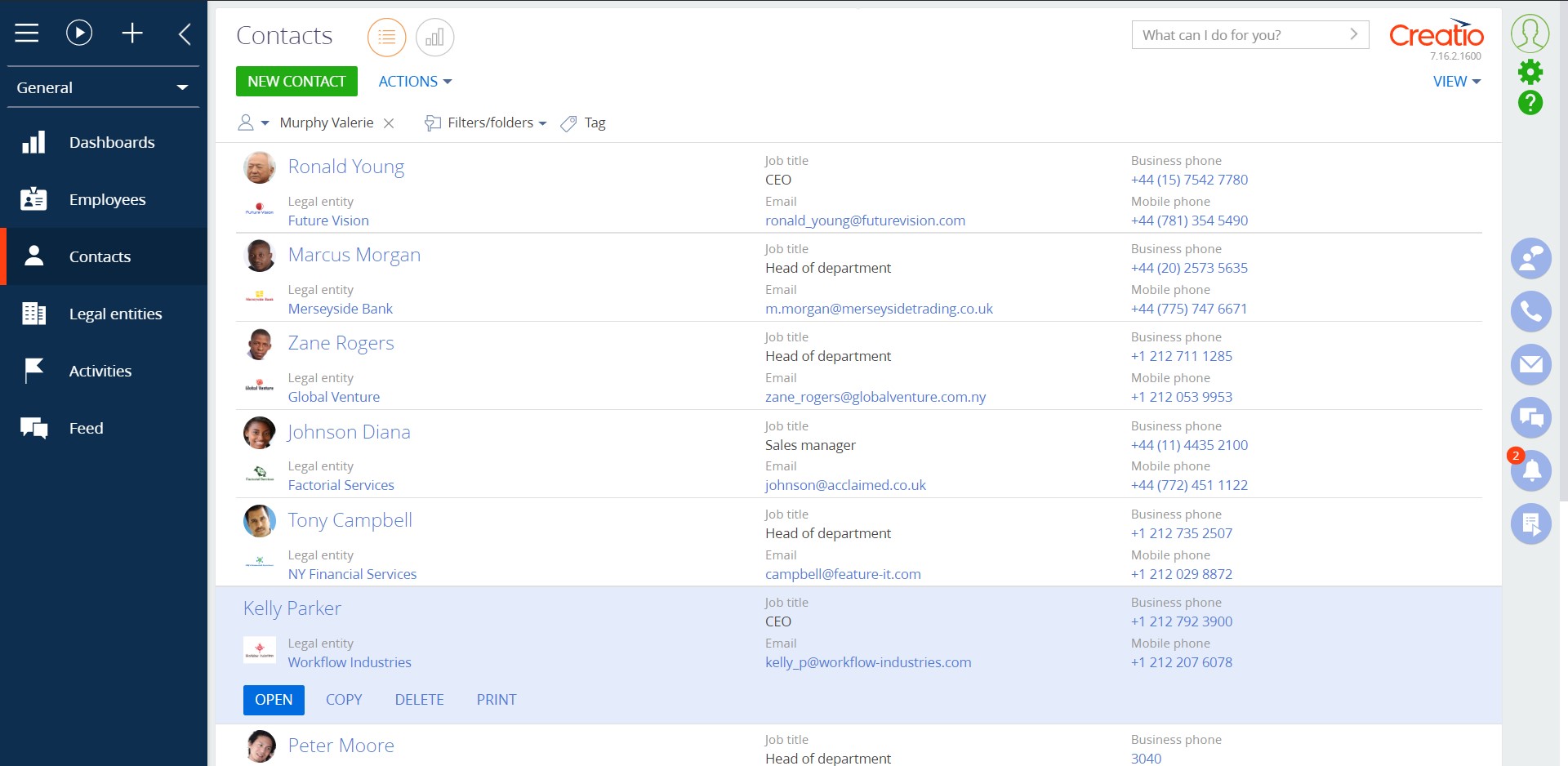Switch to analytics chart view
Image resolution: width=1568 pixels, height=766 pixels.
[434, 38]
